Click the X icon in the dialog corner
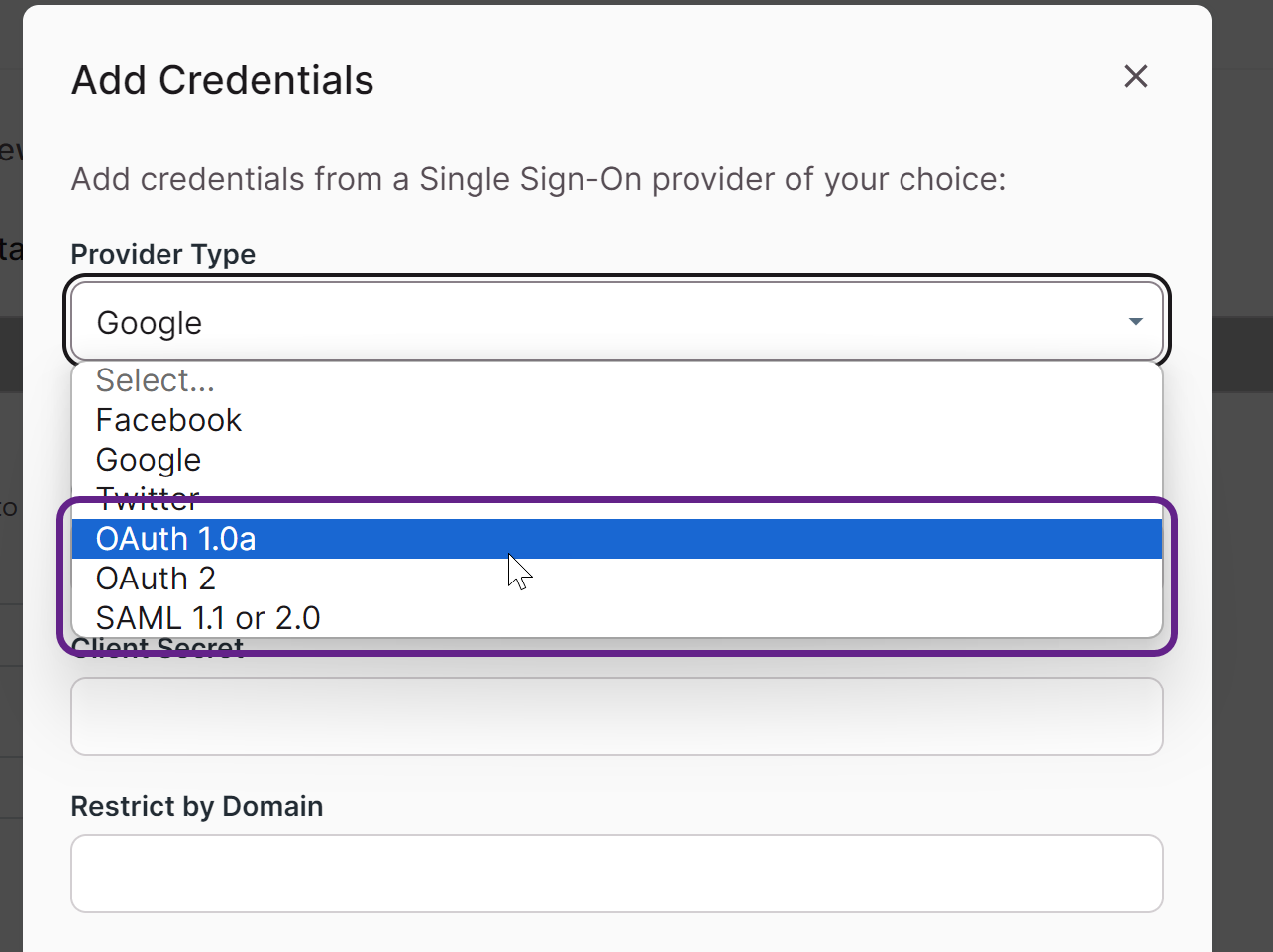The height and width of the screenshot is (952, 1273). (1135, 76)
